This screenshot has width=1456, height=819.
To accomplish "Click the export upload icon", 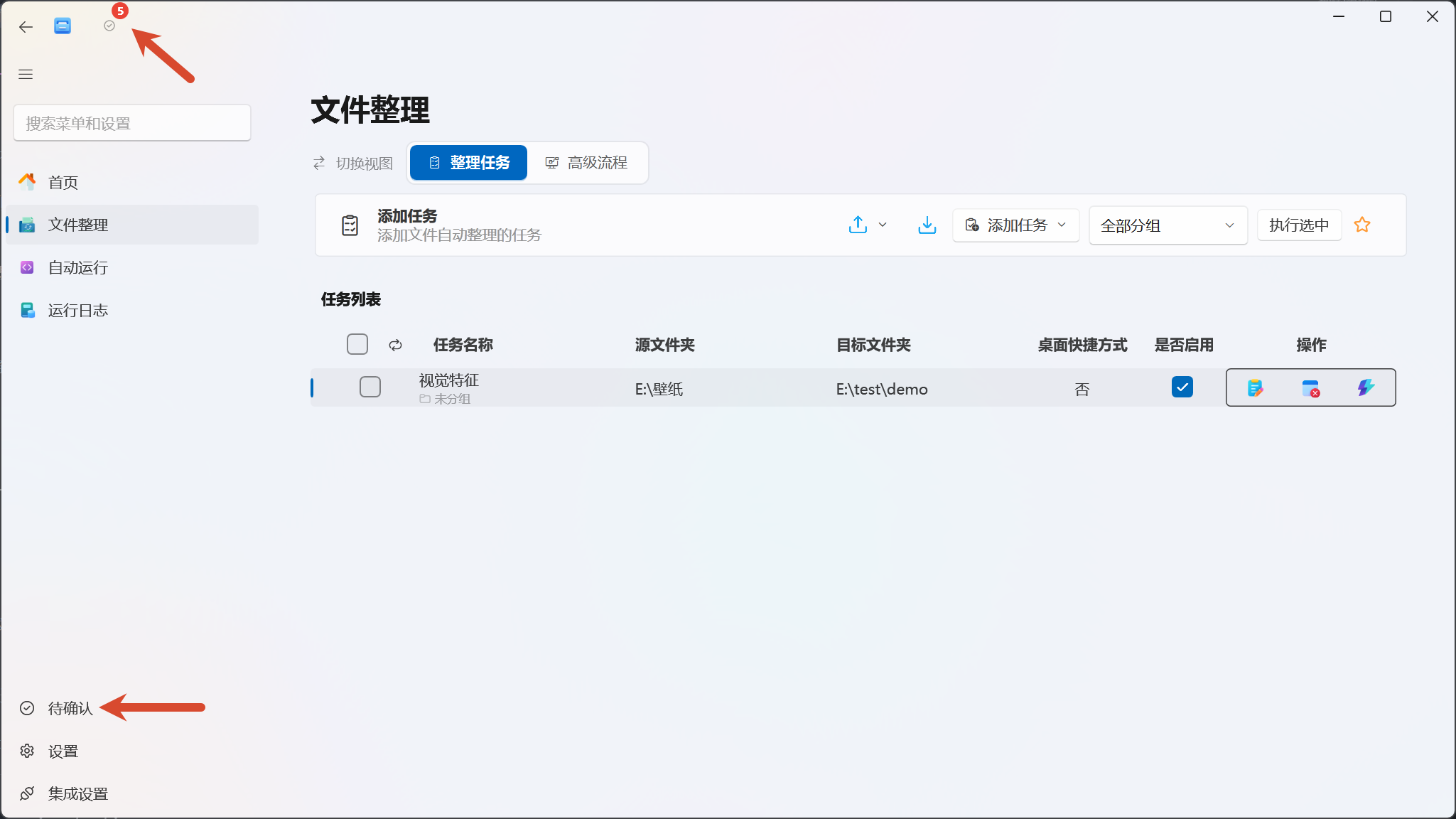I will [x=858, y=225].
